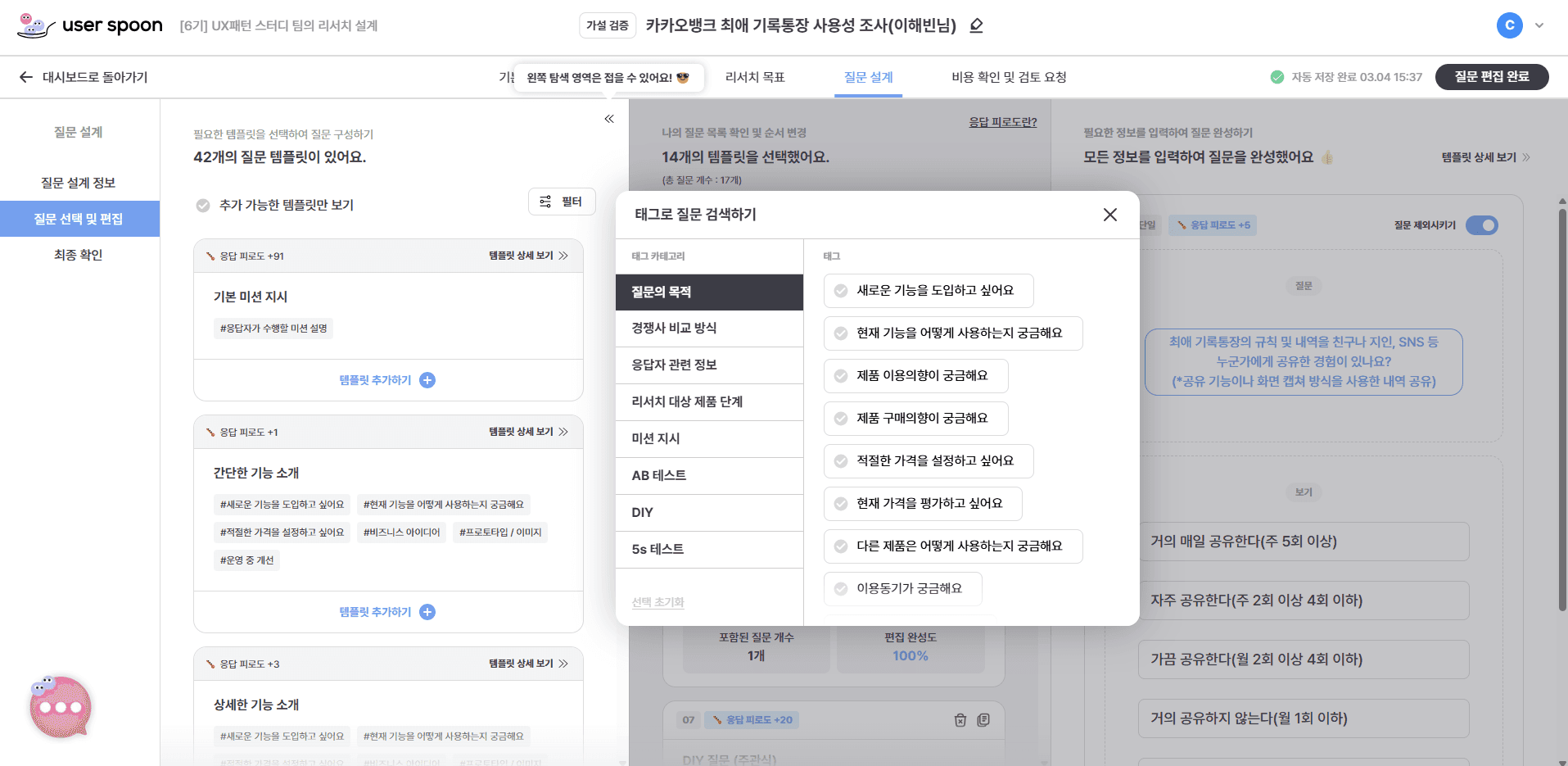Check the 이용동기가 궁금해요 tag
1568x766 pixels.
[902, 589]
